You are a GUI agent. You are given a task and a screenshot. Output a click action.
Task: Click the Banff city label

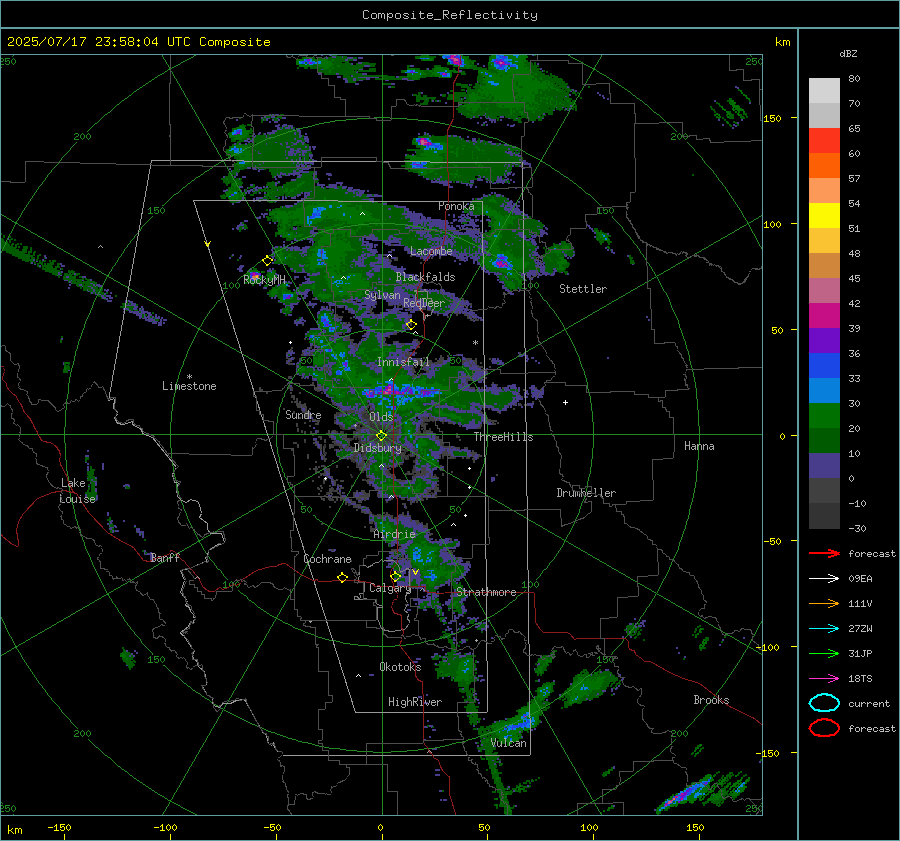(165, 557)
